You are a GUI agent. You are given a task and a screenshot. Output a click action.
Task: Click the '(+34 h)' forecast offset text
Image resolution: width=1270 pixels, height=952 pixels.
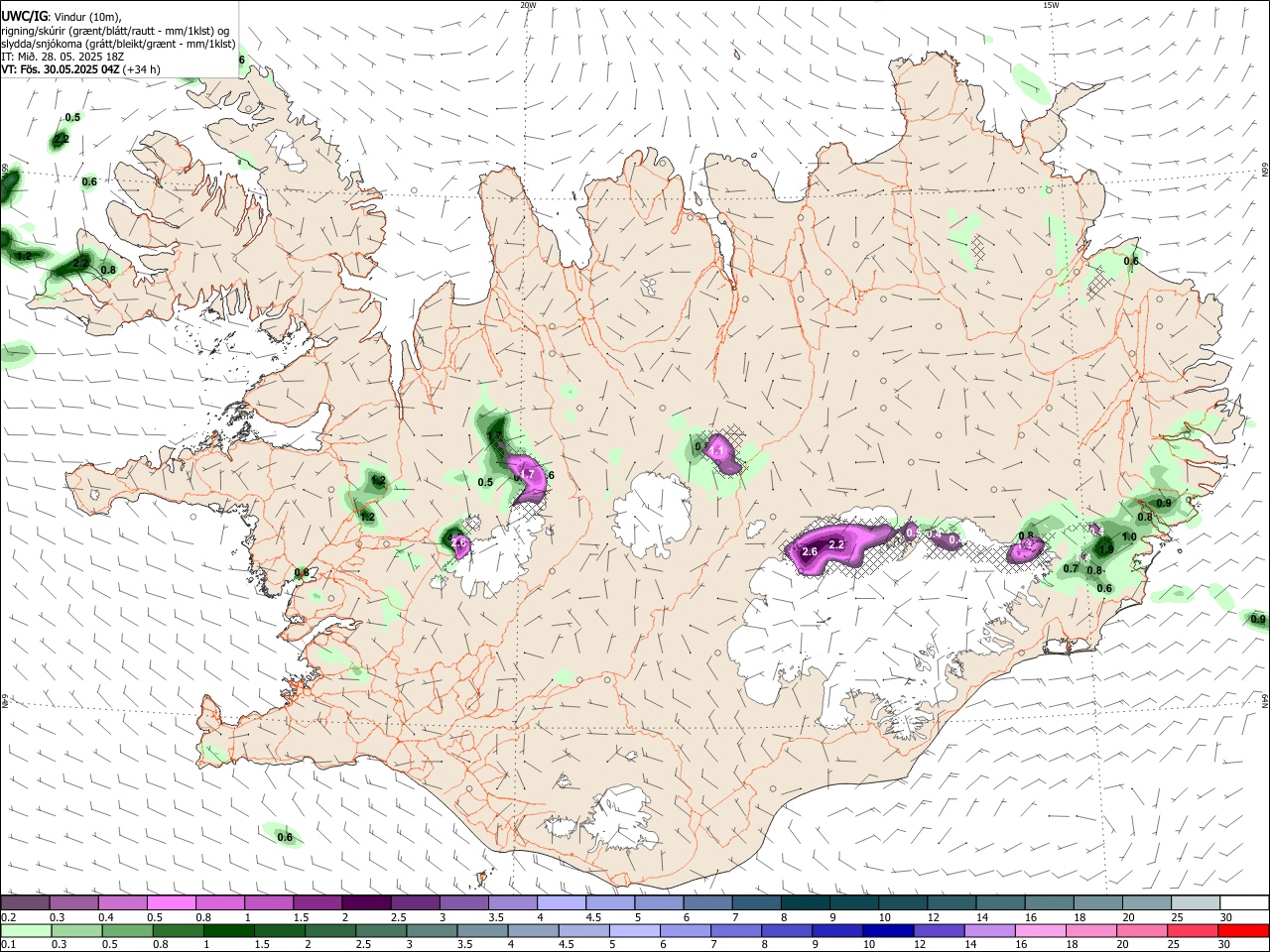click(x=142, y=70)
